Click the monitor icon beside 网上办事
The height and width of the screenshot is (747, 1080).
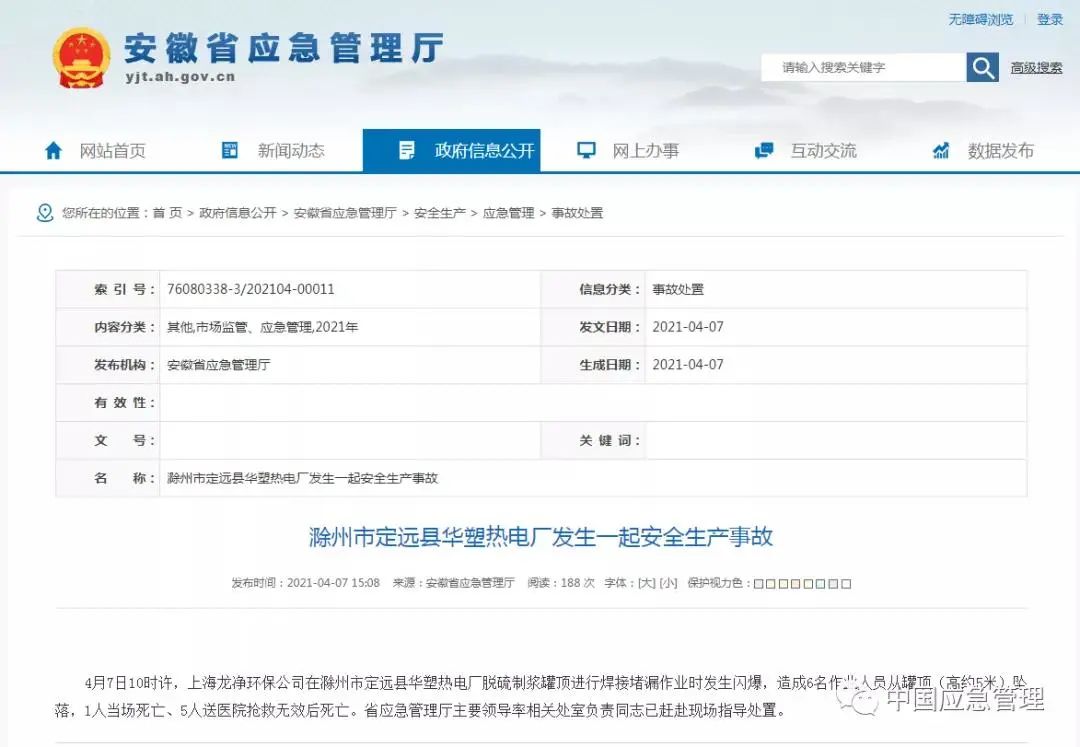pos(586,150)
